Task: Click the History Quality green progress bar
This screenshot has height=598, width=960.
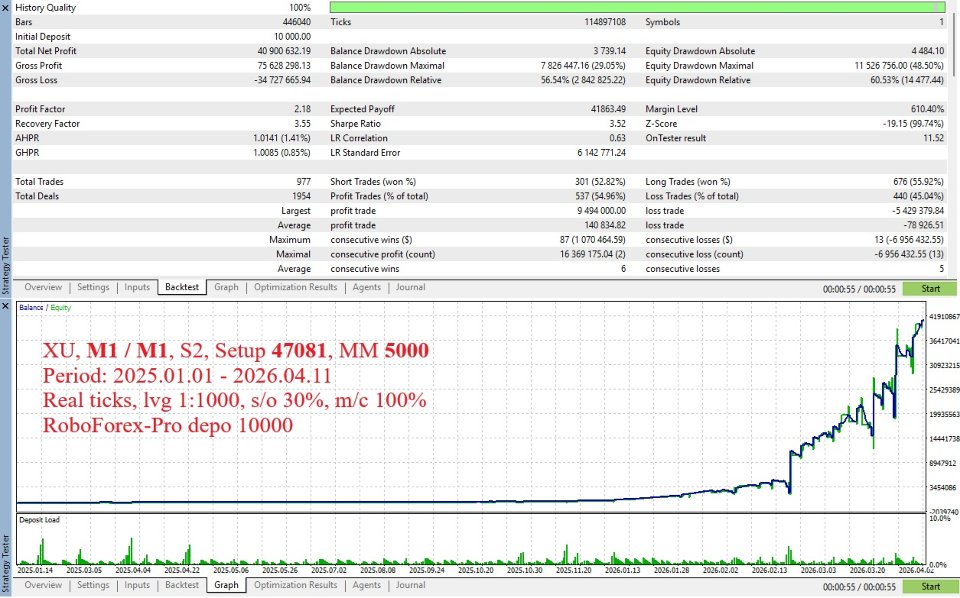Action: click(637, 7)
